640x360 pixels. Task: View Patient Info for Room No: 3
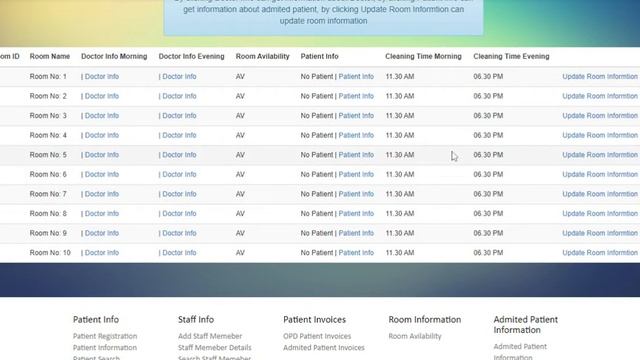click(356, 116)
